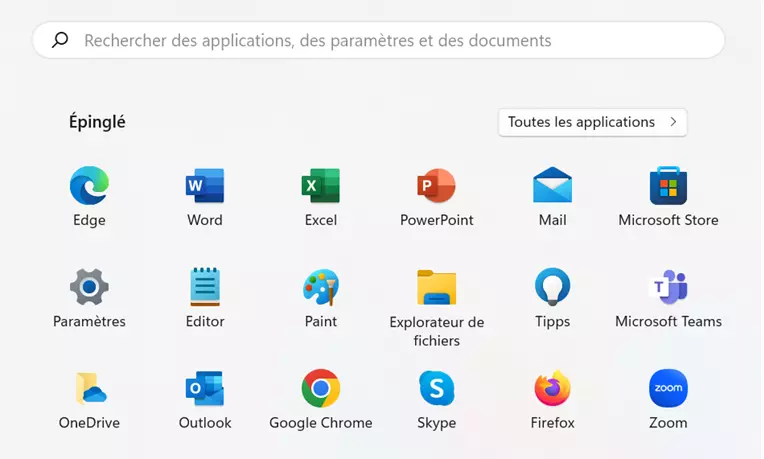
Task: Launch Word from pinned apps
Action: (x=205, y=186)
